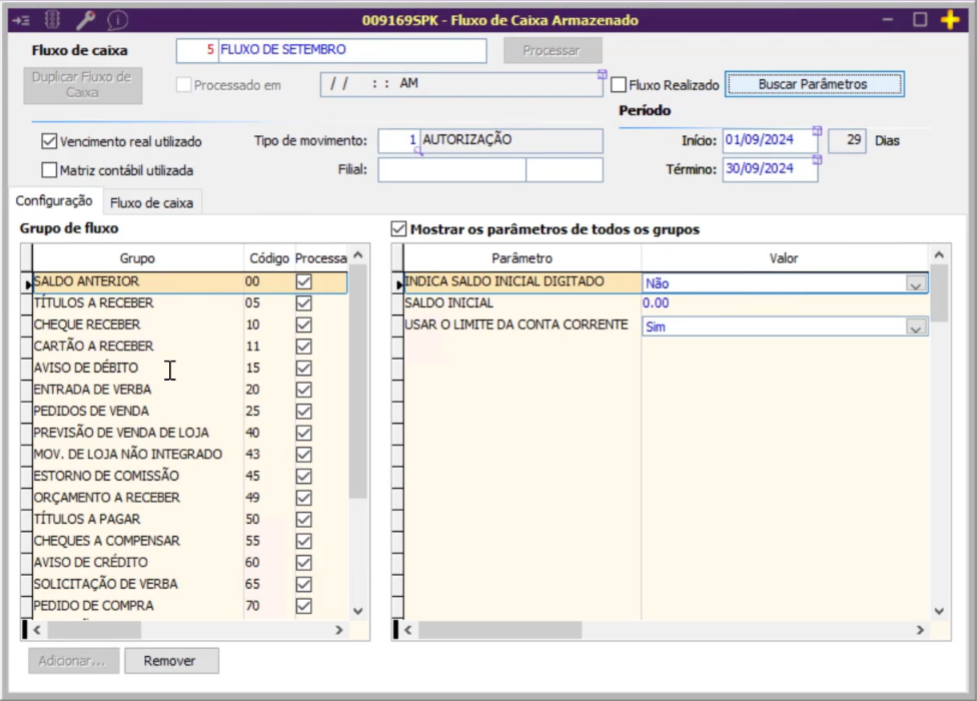The image size is (977, 701).
Task: Click the key icon in title bar
Action: (86, 19)
